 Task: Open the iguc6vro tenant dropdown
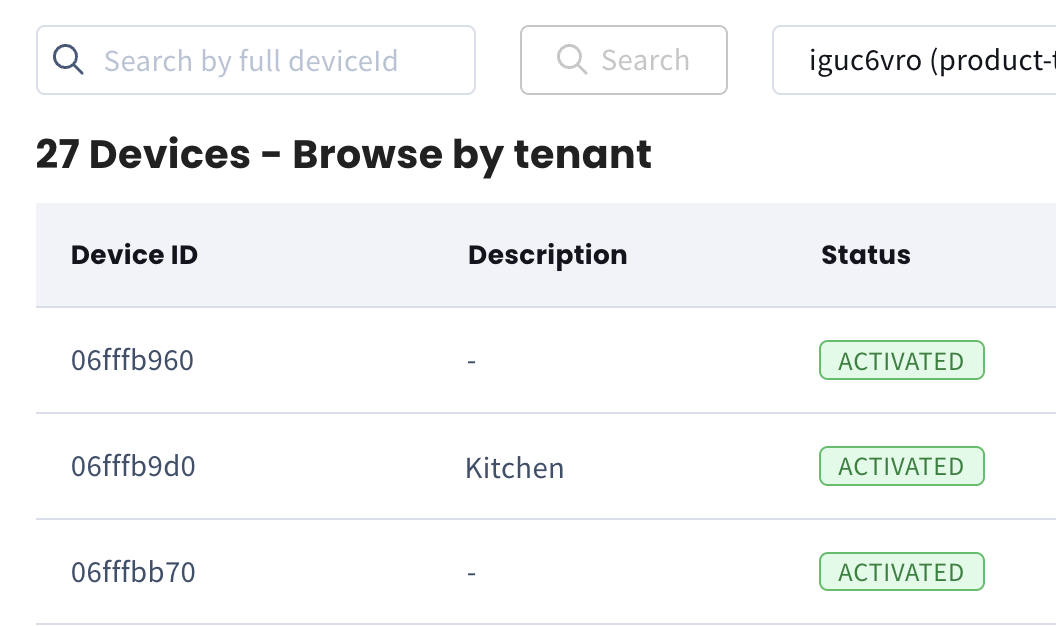click(914, 60)
